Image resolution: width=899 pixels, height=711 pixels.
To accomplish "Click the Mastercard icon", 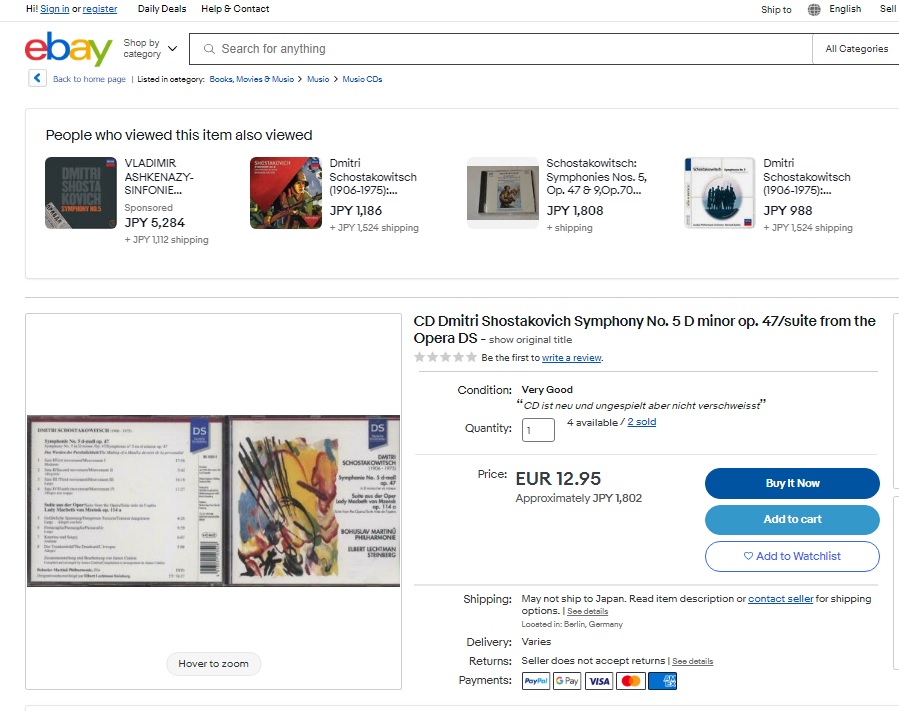I will [x=631, y=681].
